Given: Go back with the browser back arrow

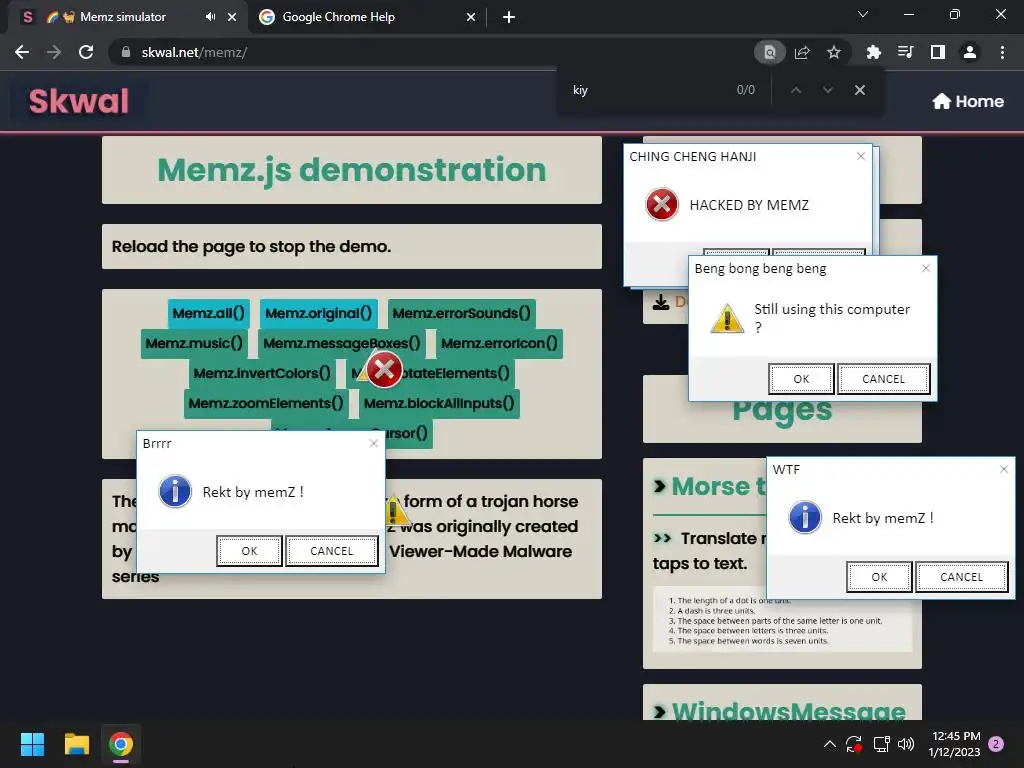Looking at the screenshot, I should pos(22,52).
